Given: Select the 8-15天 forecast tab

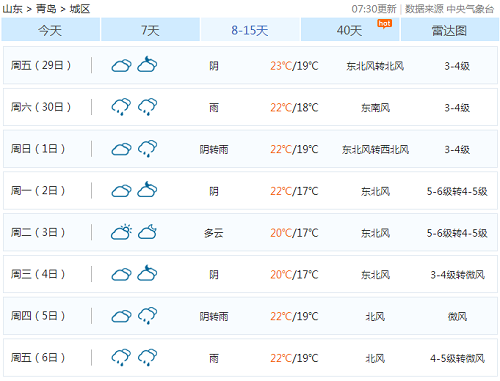Looking at the screenshot, I should tap(250, 30).
